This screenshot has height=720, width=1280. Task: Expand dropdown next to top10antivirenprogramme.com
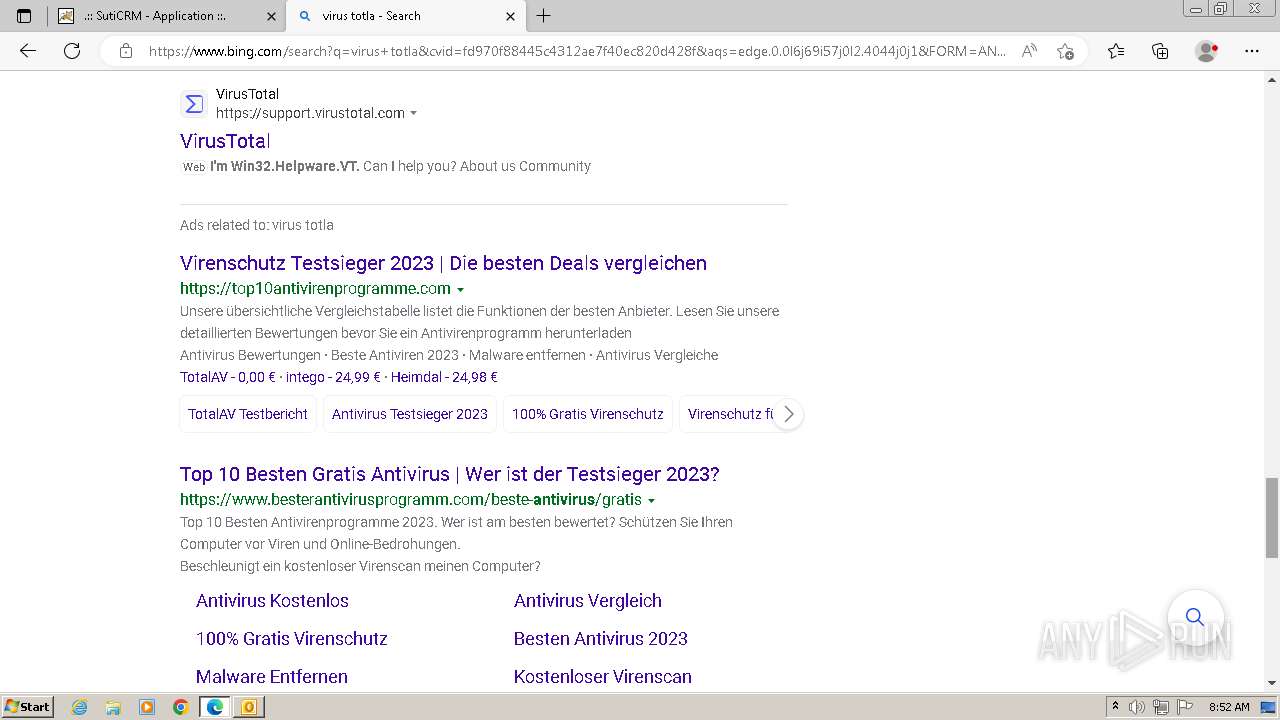point(460,290)
